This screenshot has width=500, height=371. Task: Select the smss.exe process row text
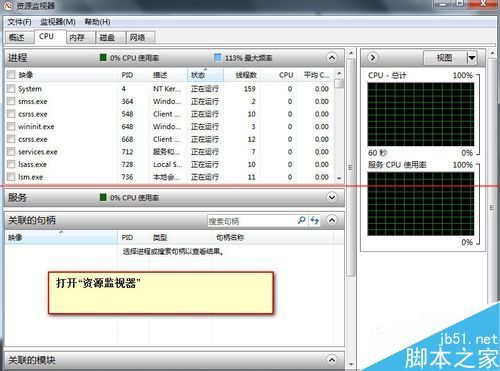(33, 101)
